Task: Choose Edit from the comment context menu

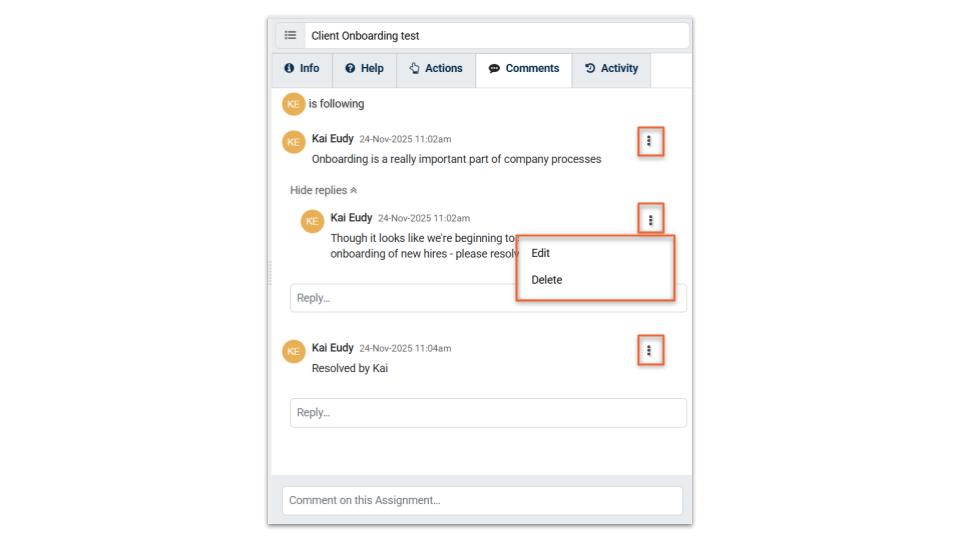Action: pos(541,253)
